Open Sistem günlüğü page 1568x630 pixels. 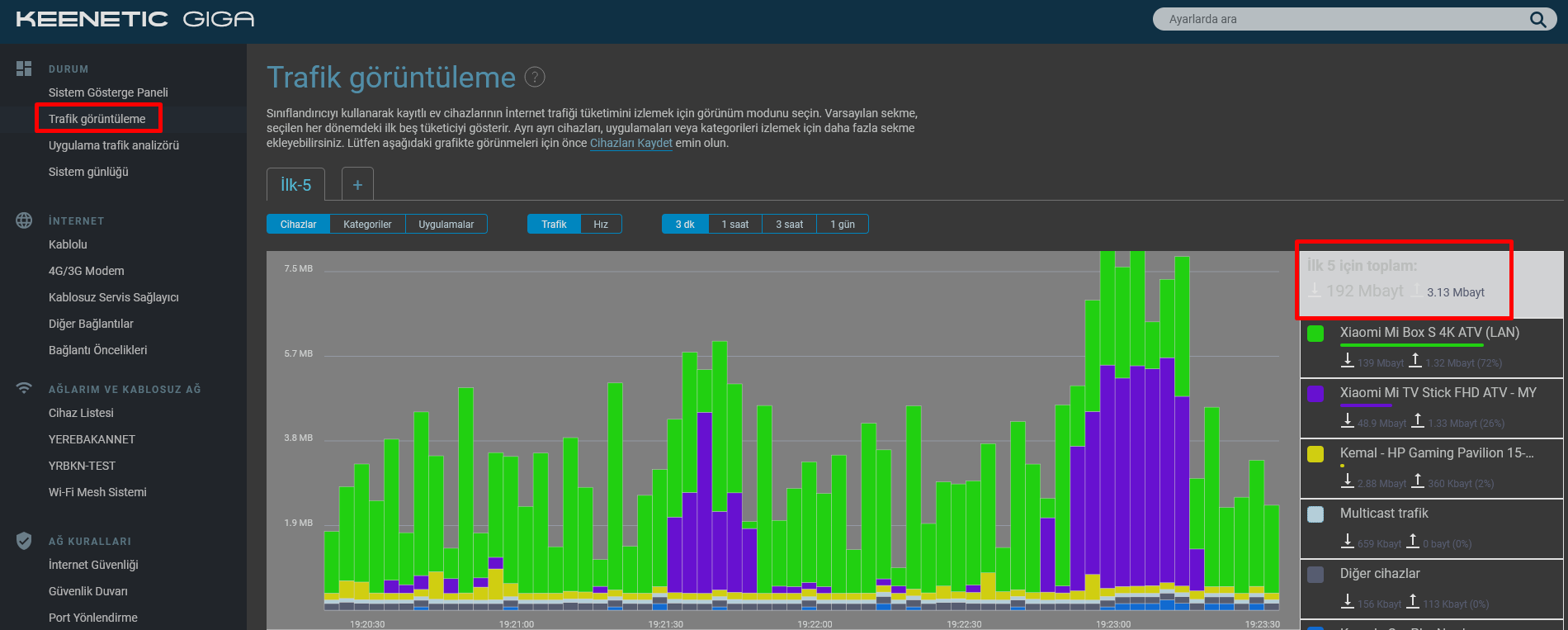pos(88,172)
